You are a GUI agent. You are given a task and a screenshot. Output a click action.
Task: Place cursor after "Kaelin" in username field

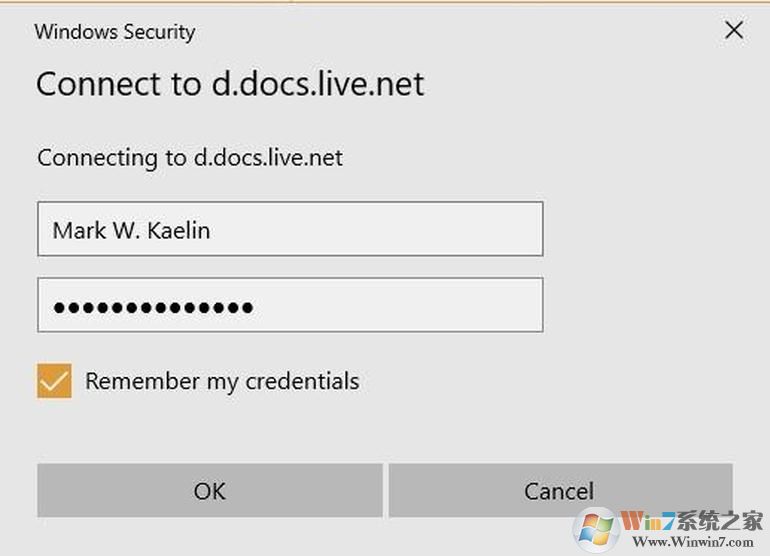pyautogui.click(x=212, y=231)
